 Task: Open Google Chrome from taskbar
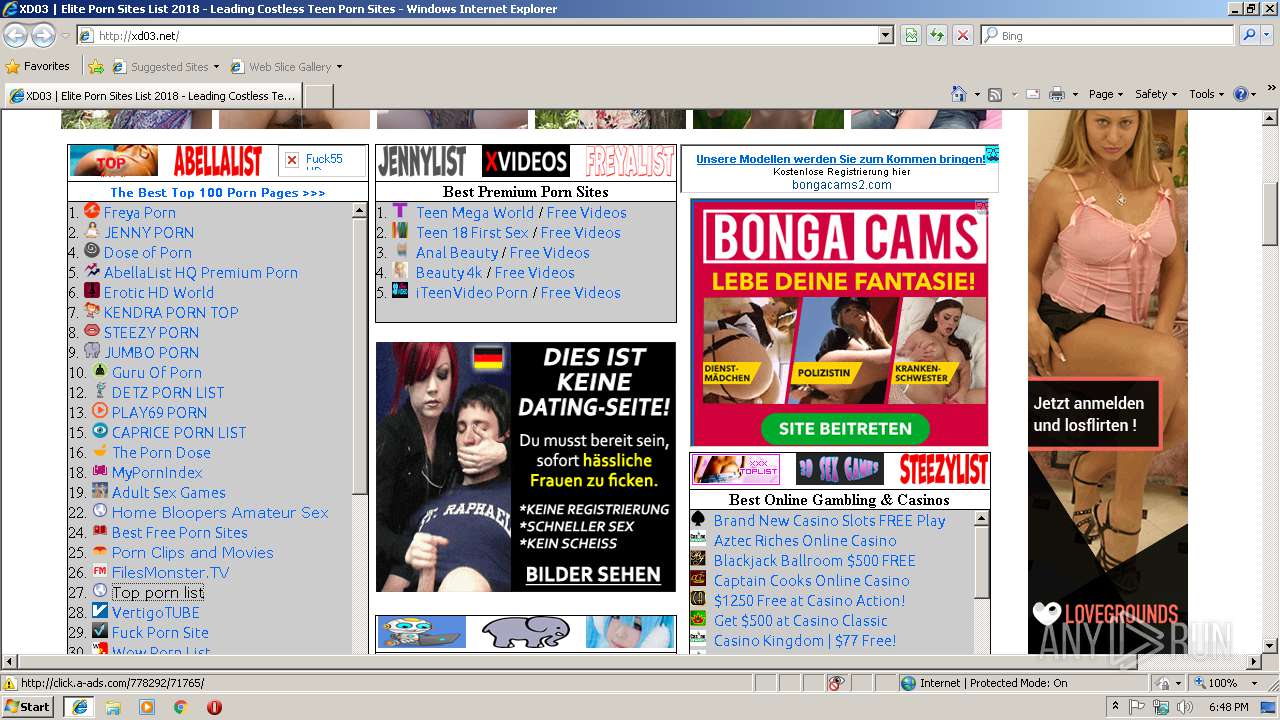(x=180, y=706)
